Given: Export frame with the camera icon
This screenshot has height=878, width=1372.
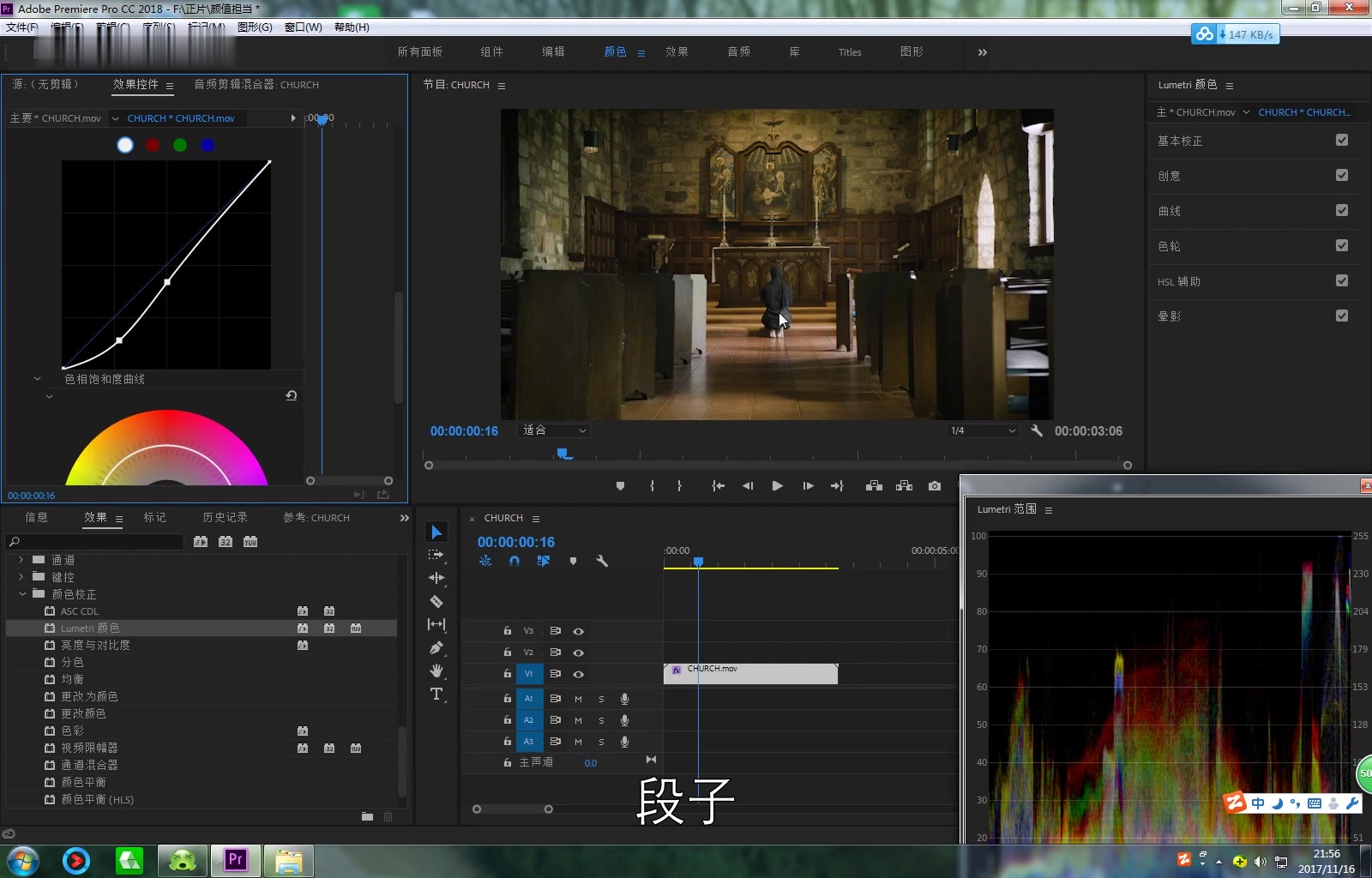Looking at the screenshot, I should (935, 486).
